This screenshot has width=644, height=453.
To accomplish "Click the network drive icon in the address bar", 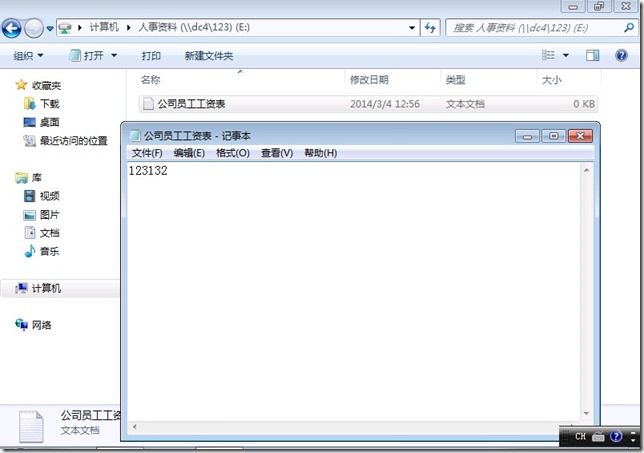I will 65,28.
